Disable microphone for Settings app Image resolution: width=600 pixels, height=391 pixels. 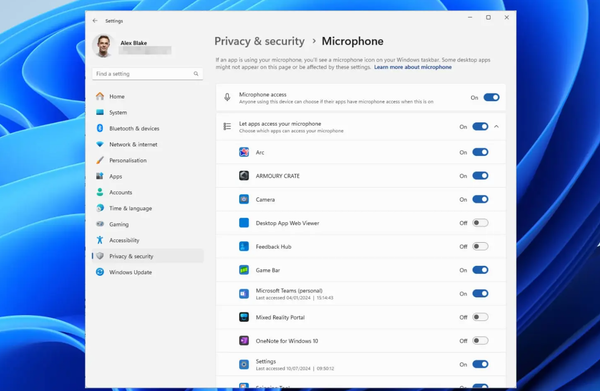tap(480, 364)
